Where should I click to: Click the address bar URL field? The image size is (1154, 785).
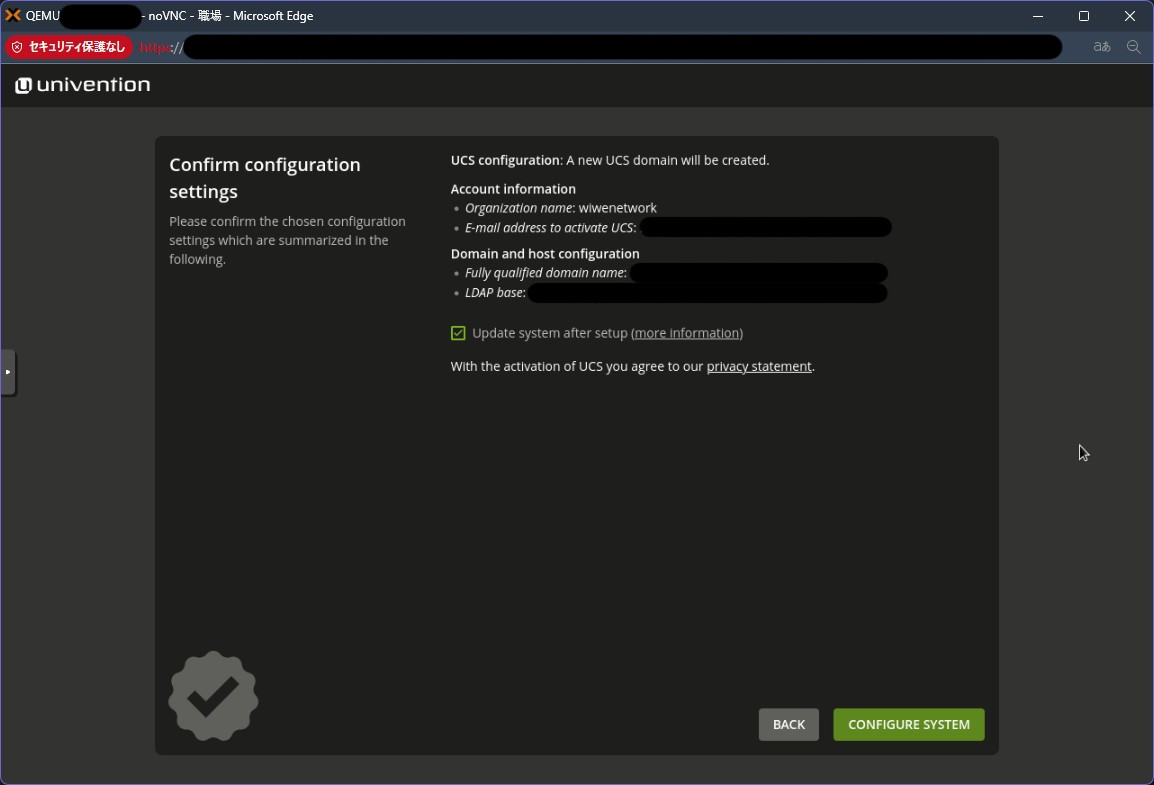point(600,47)
